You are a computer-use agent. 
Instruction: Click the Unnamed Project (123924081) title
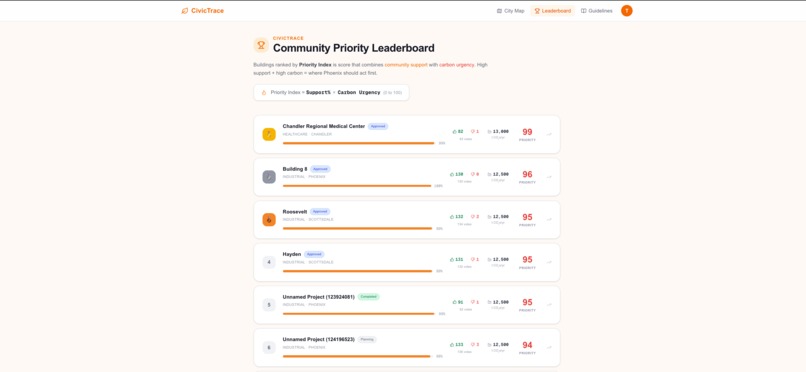[x=319, y=297]
